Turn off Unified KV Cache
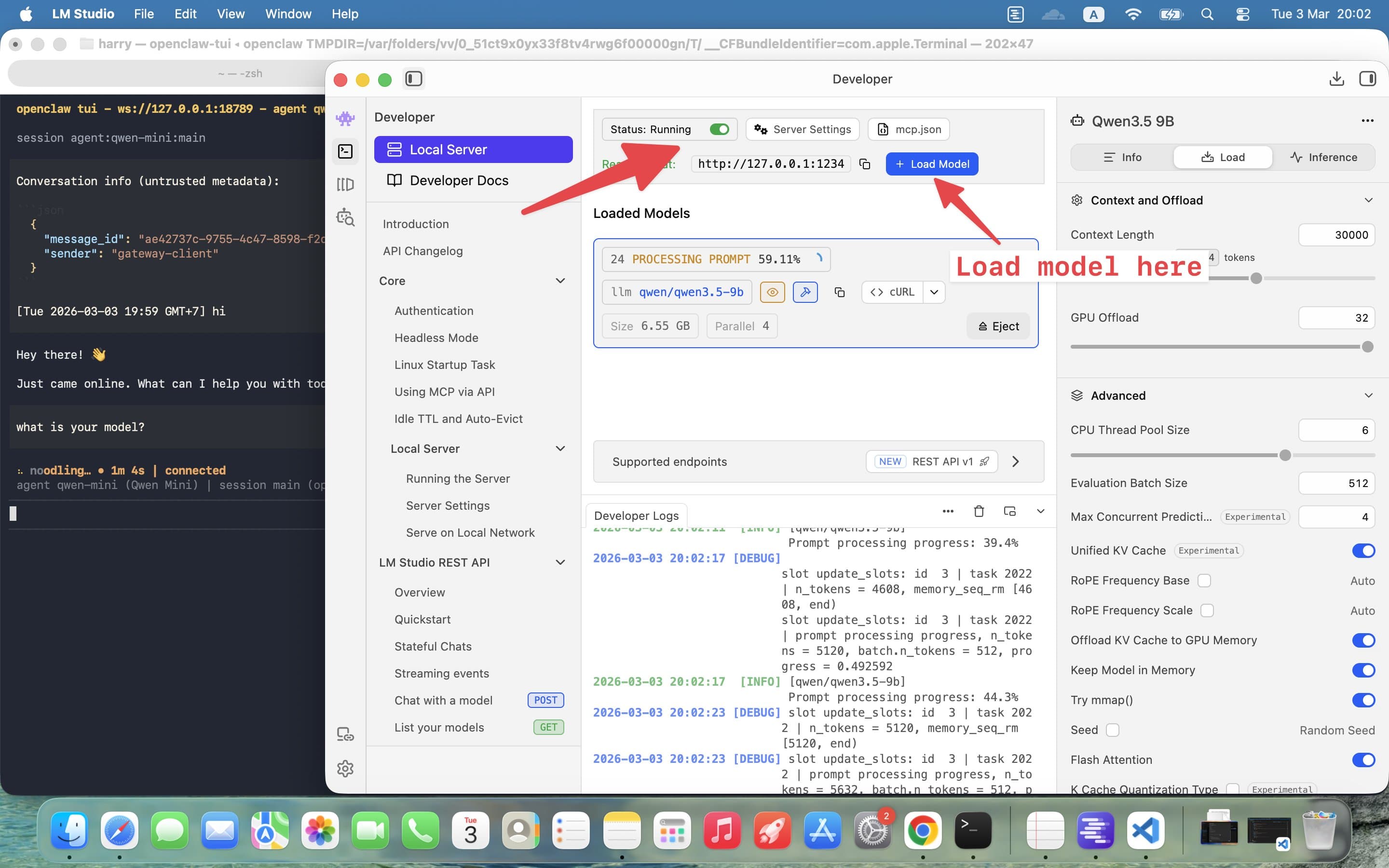The width and height of the screenshot is (1389, 868). (1362, 551)
